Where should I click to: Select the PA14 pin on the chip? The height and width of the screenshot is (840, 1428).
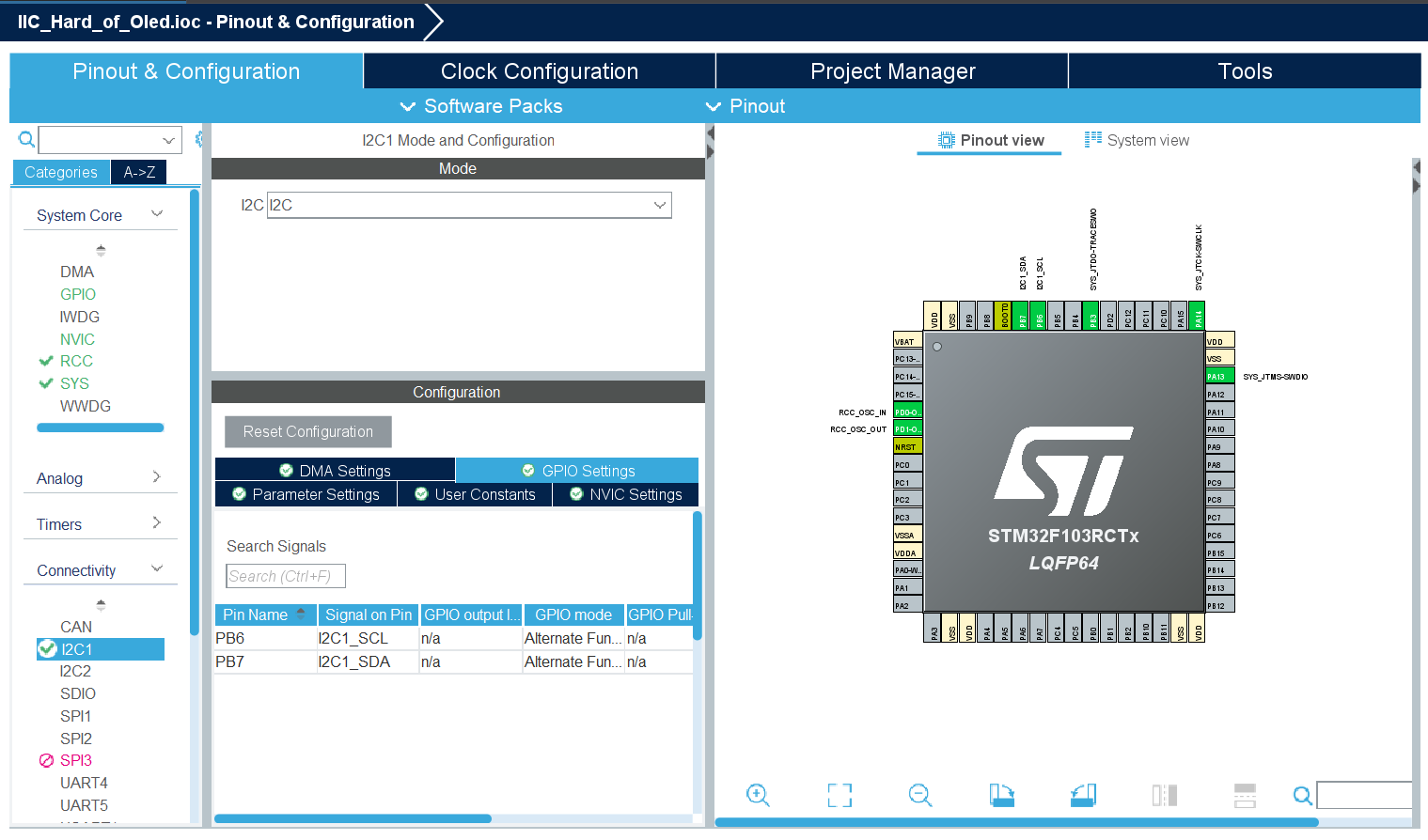tap(1197, 316)
